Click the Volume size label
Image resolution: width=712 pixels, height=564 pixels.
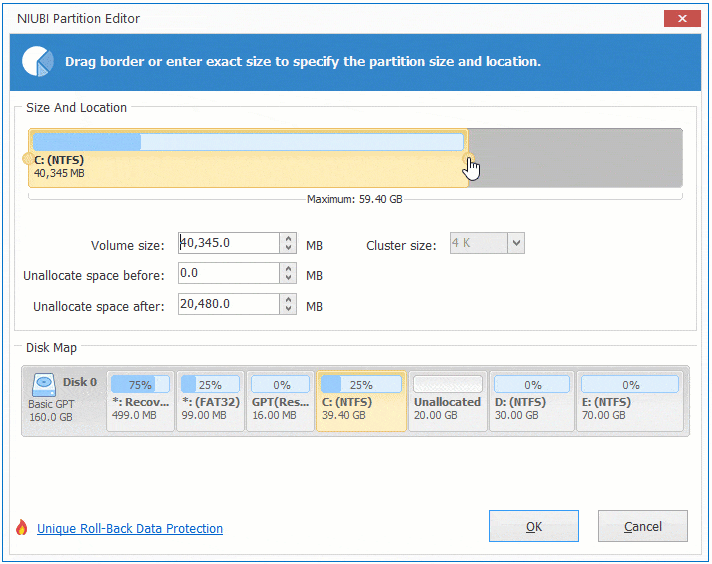(128, 246)
